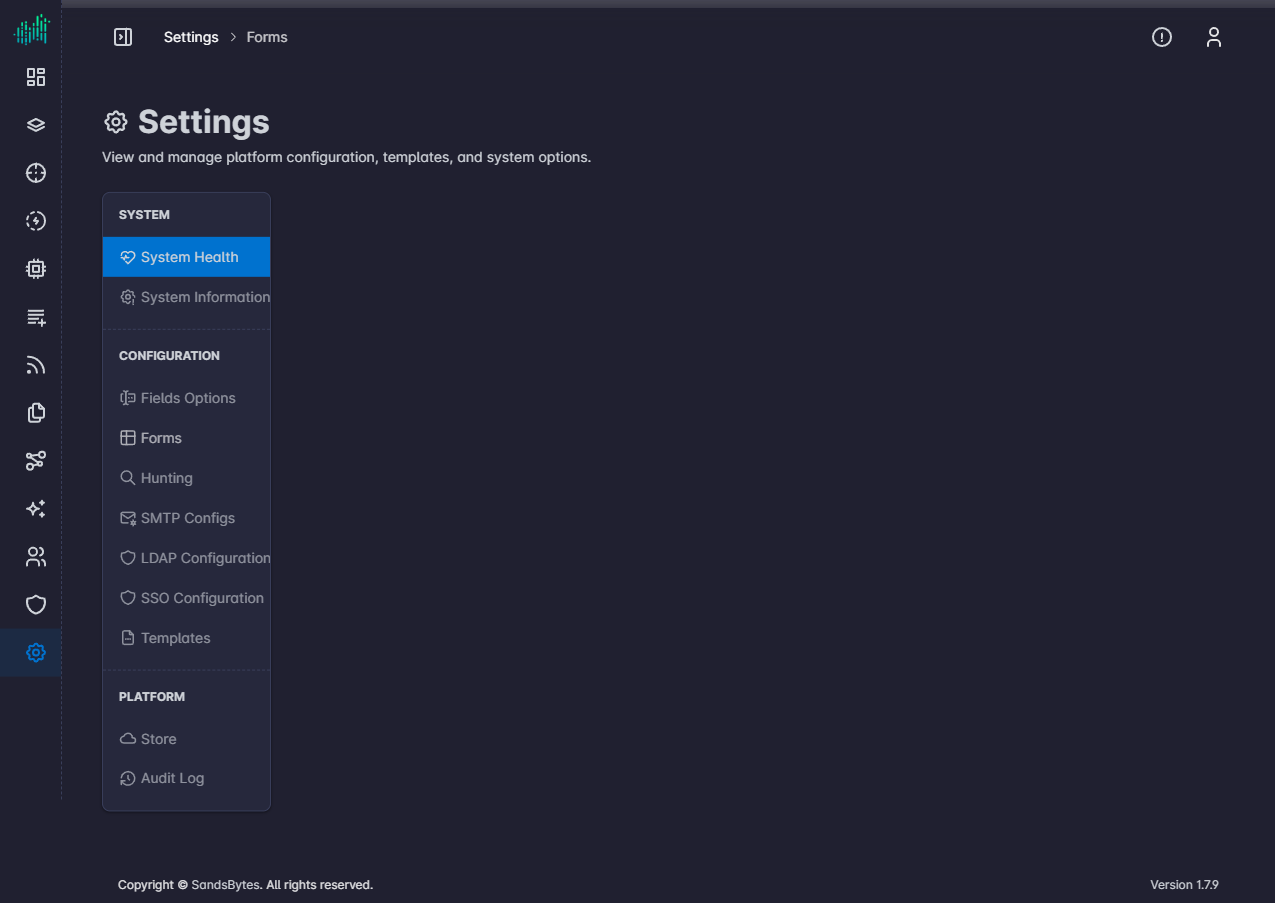Open LDAP Configuration

click(x=186, y=558)
